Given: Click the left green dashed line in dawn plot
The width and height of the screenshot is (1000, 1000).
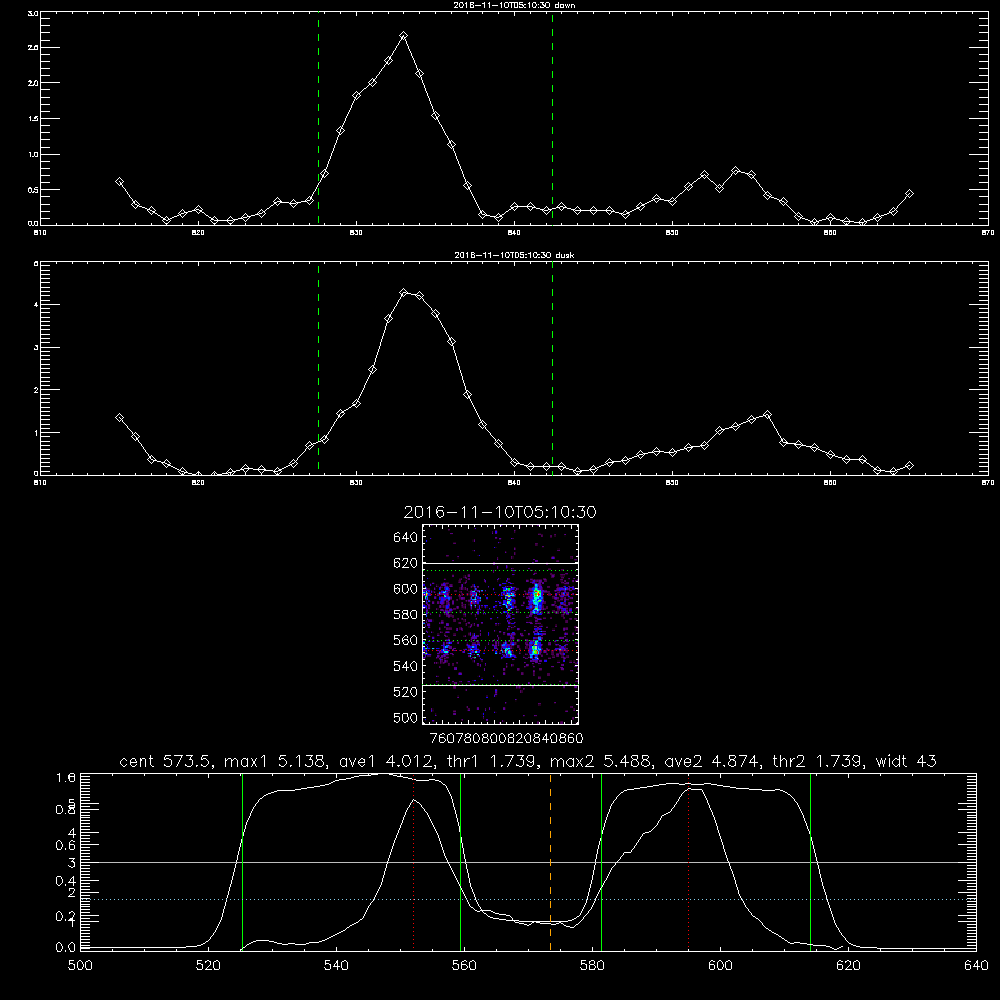Looking at the screenshot, I should (x=318, y=118).
